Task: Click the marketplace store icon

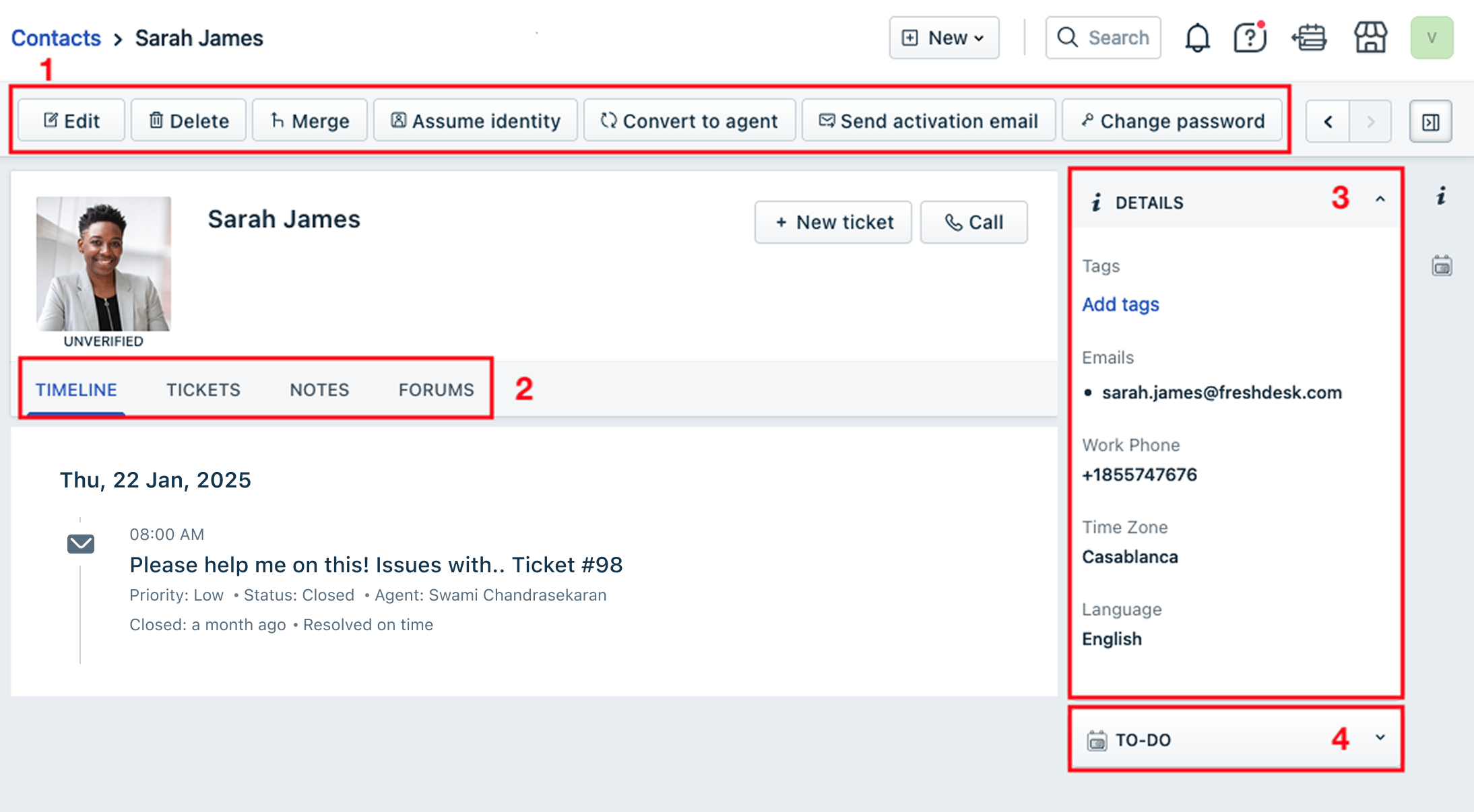Action: [x=1370, y=38]
